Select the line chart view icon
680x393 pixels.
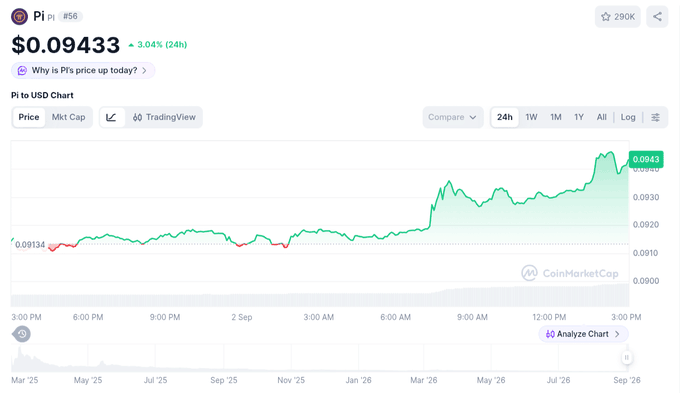coord(111,117)
